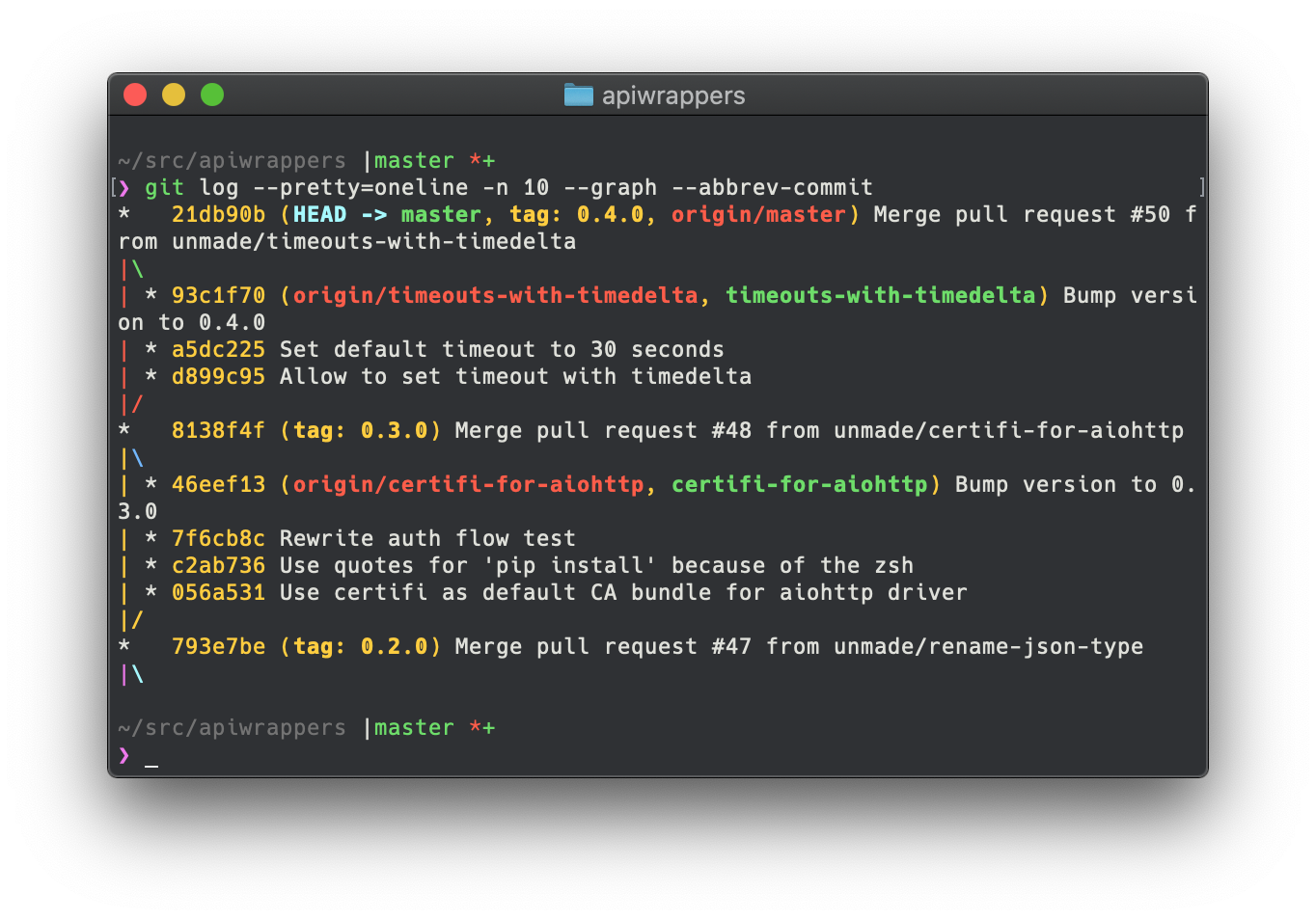Click the green maximize window button
This screenshot has height=920, width=1316.
(x=212, y=95)
